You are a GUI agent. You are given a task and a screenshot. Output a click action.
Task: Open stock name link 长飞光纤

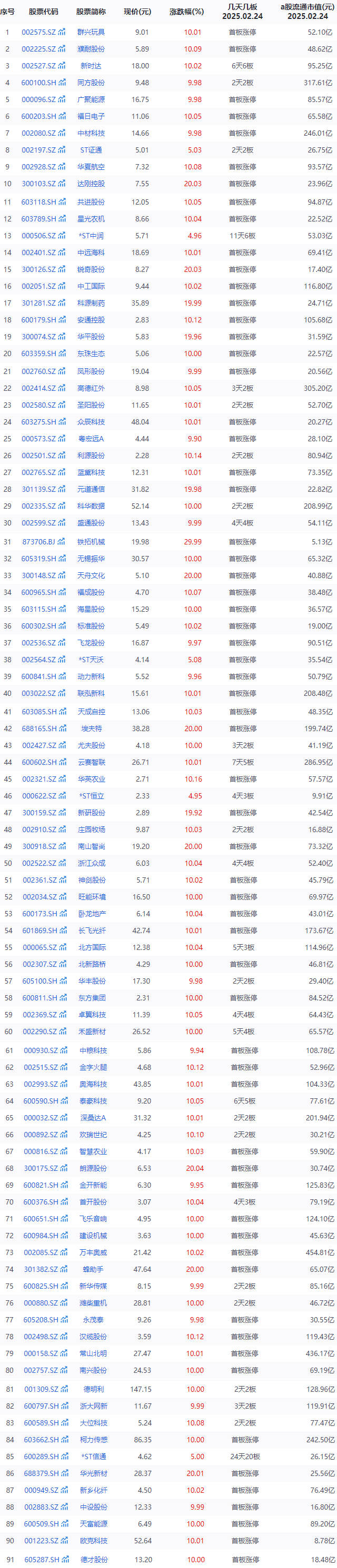point(92,930)
